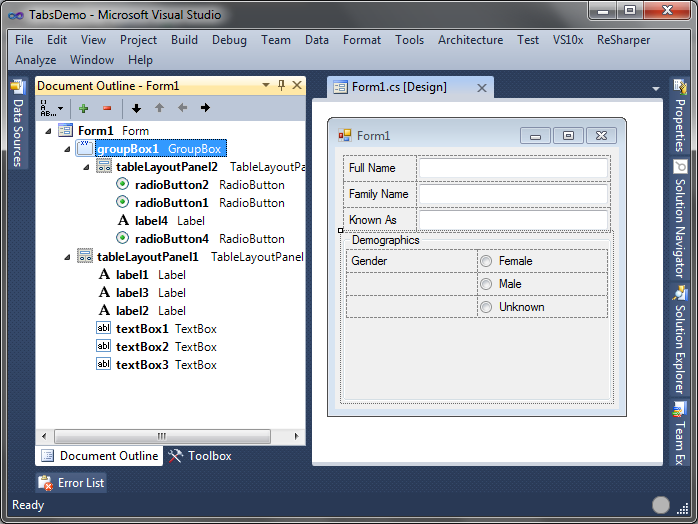This screenshot has height=524, width=698.
Task: Pin the Document Outline panel
Action: (x=281, y=85)
